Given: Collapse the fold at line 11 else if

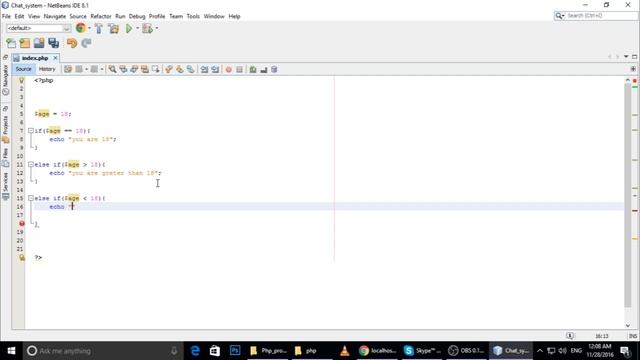Looking at the screenshot, I should pyautogui.click(x=31, y=164).
